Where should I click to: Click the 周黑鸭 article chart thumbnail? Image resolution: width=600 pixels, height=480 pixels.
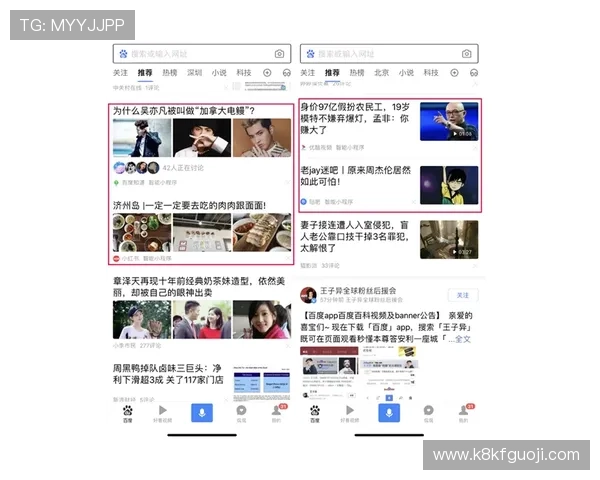pos(262,383)
